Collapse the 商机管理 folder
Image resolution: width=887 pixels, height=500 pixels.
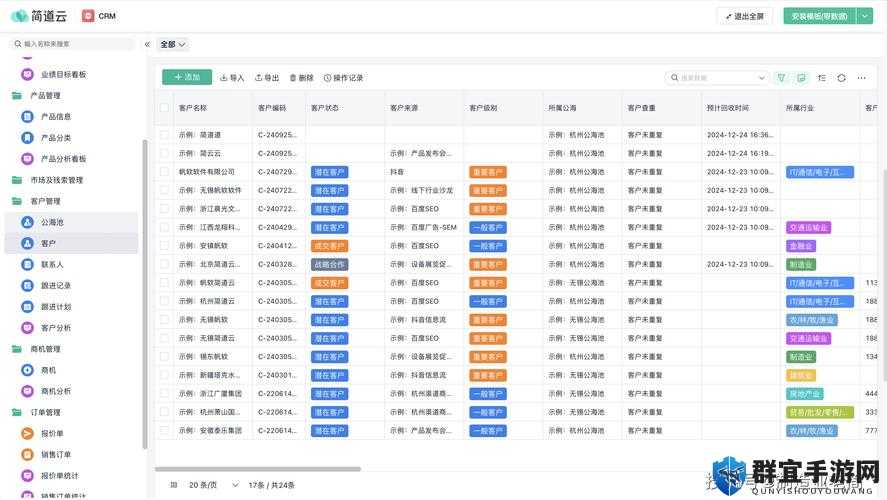(17, 349)
